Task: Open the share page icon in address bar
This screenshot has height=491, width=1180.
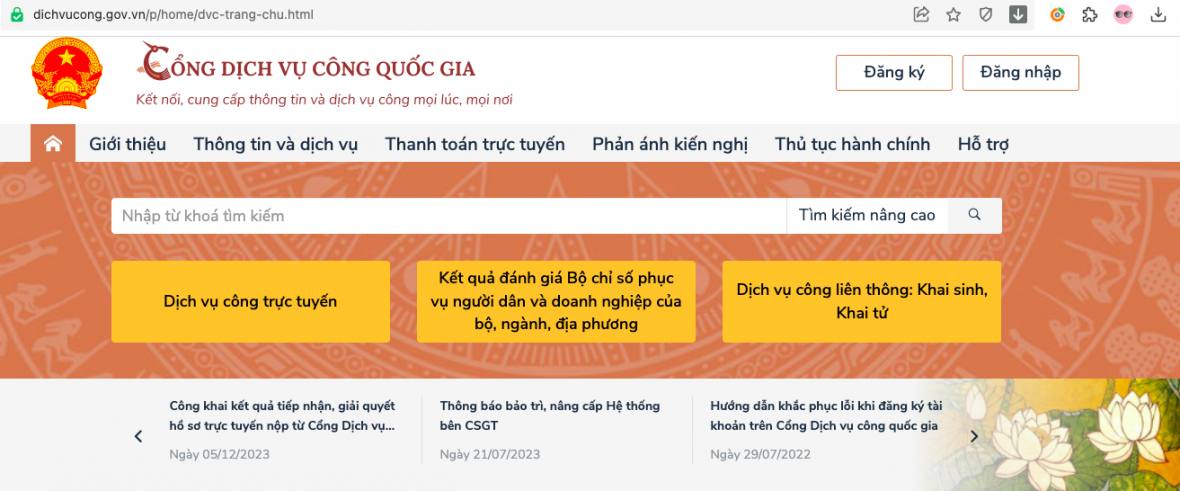Action: (x=921, y=15)
